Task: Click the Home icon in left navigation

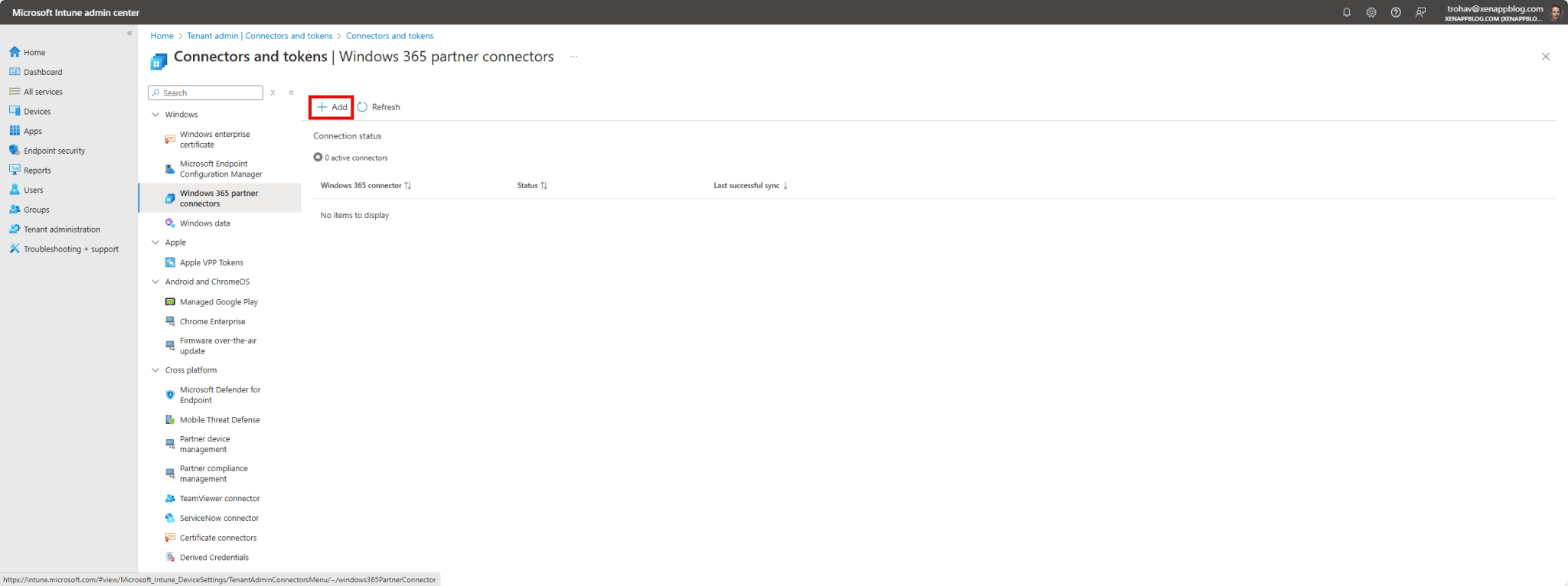Action: point(15,52)
